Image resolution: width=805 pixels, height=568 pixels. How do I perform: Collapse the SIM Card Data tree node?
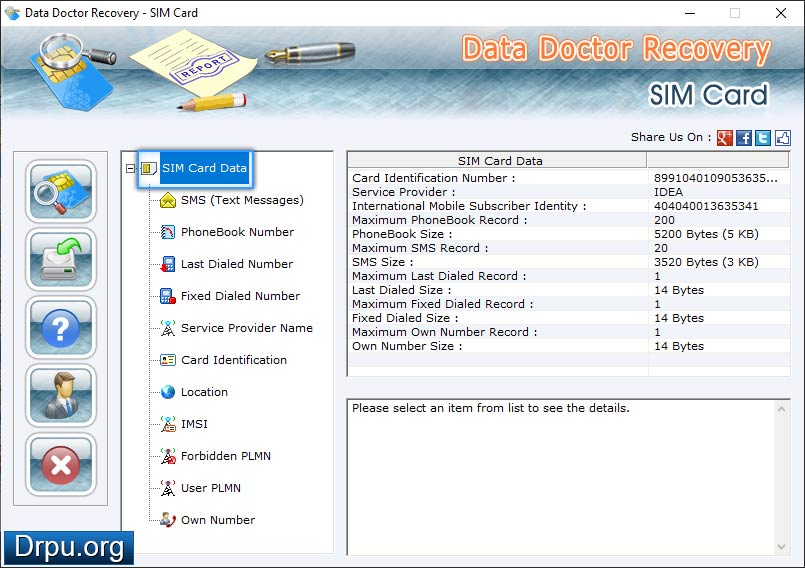130,168
